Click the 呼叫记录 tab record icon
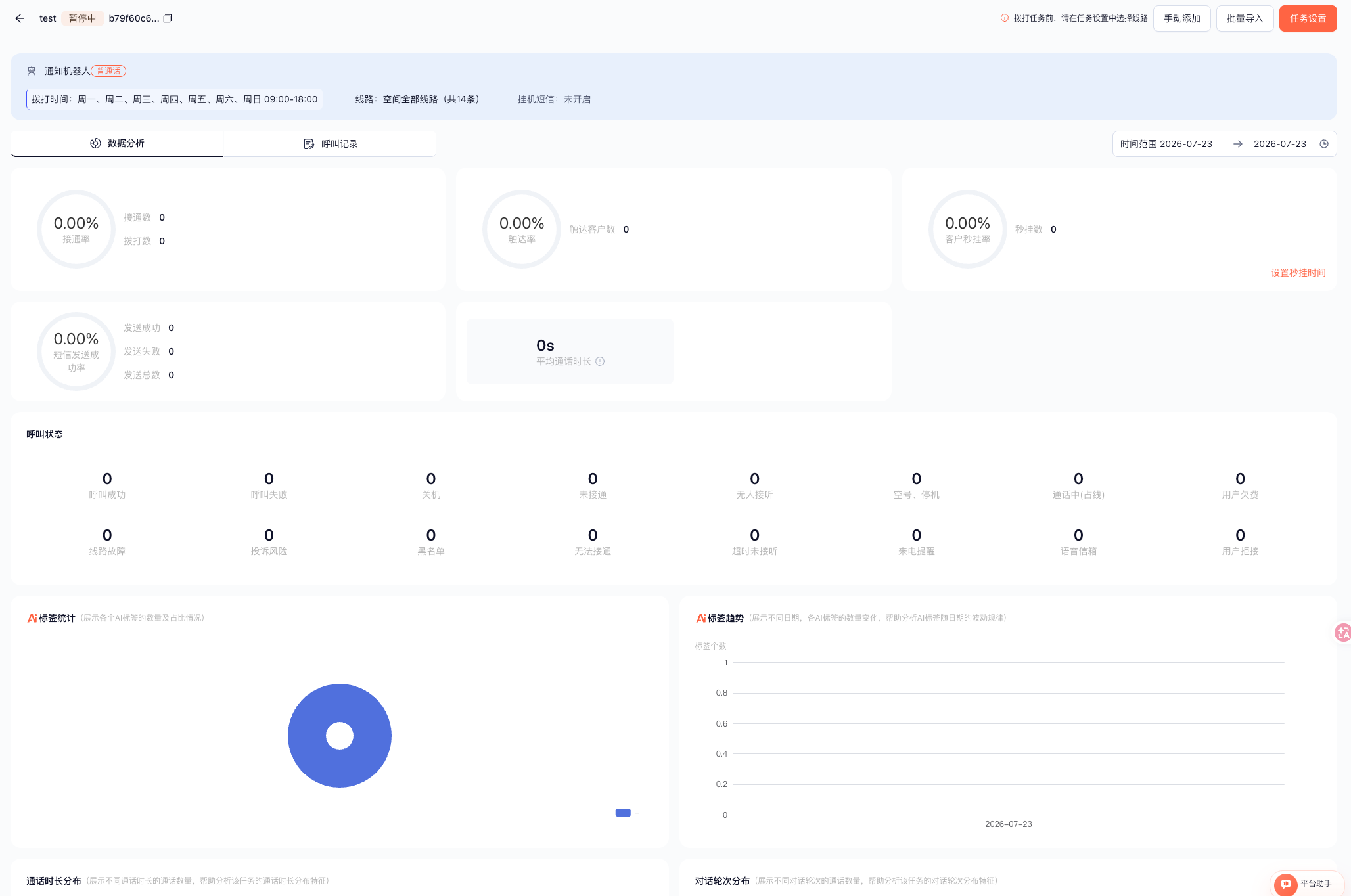Image resolution: width=1351 pixels, height=896 pixels. [309, 144]
